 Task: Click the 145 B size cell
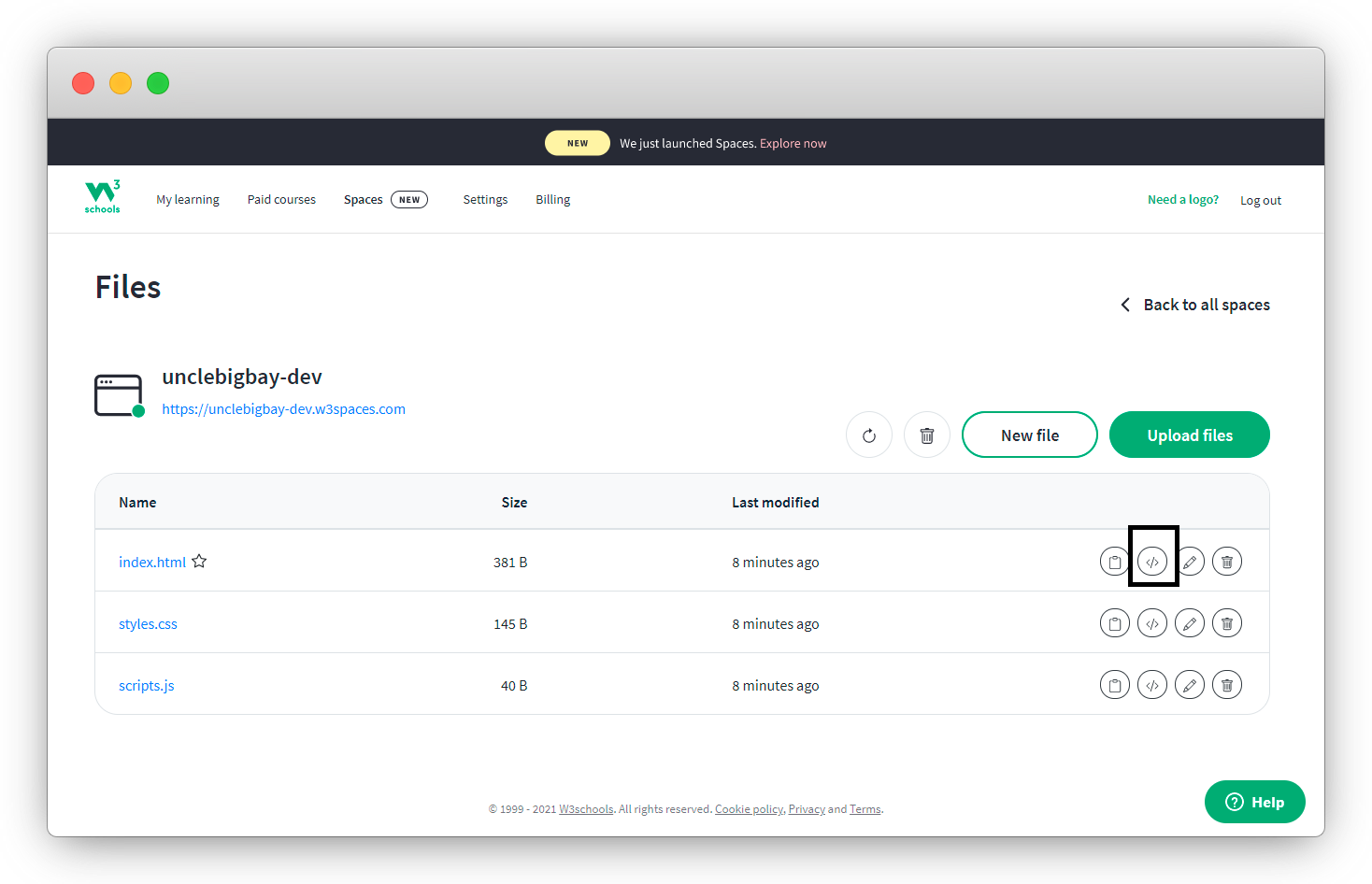point(510,624)
